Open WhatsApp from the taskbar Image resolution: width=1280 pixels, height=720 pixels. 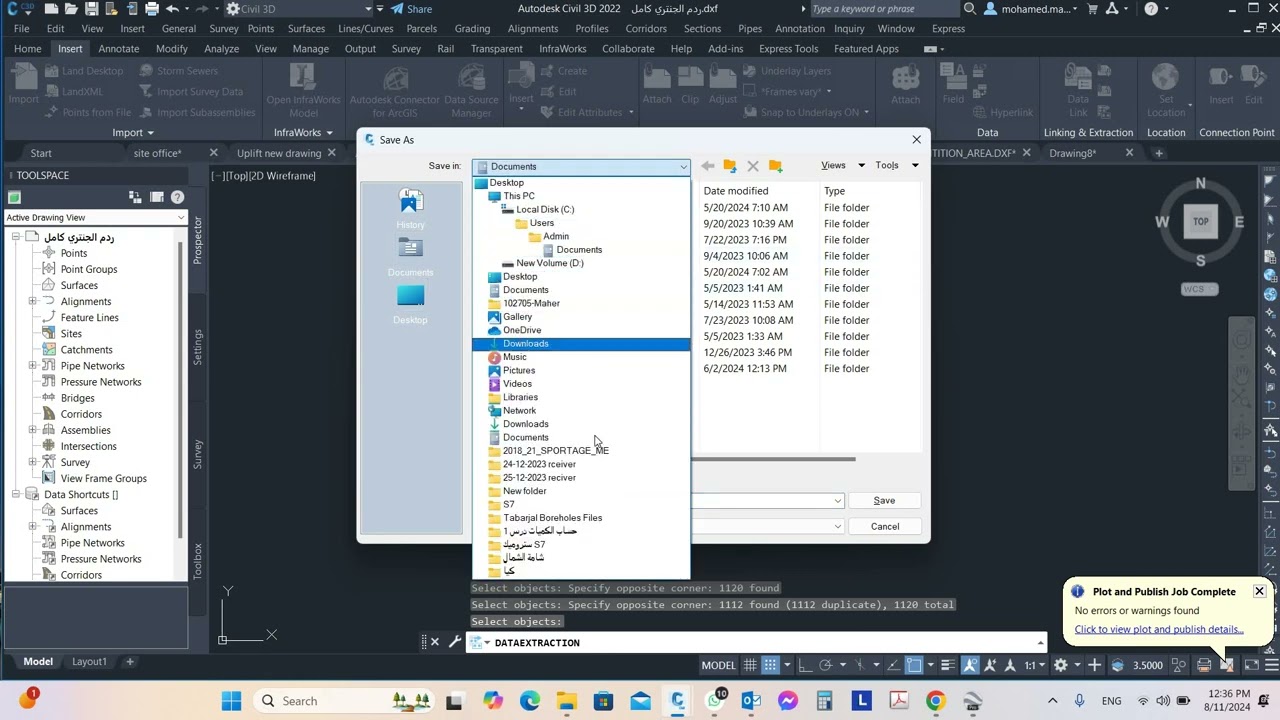[x=715, y=701]
